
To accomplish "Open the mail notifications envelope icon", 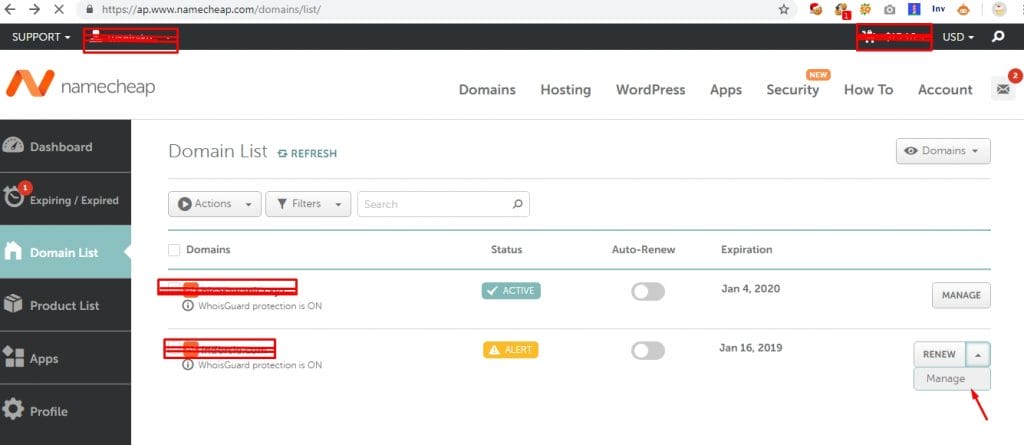I will 1002,89.
